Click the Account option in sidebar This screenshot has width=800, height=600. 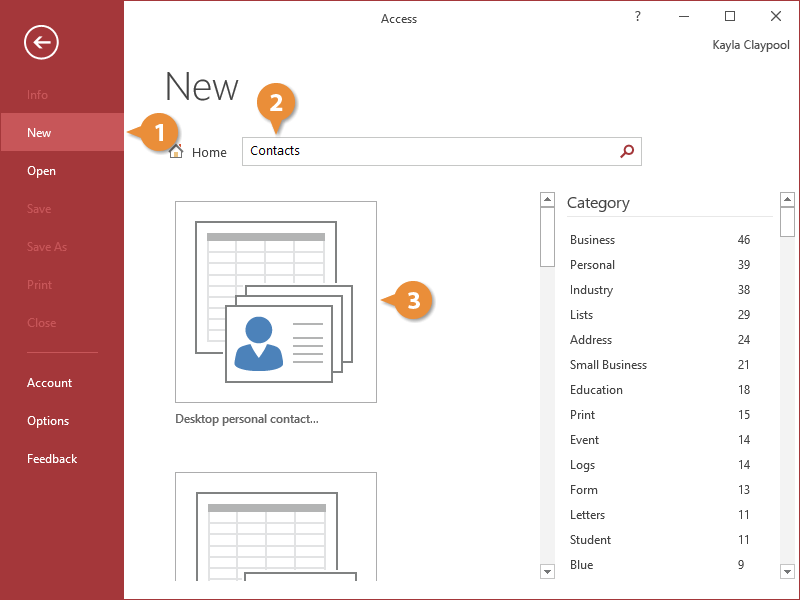coord(49,382)
